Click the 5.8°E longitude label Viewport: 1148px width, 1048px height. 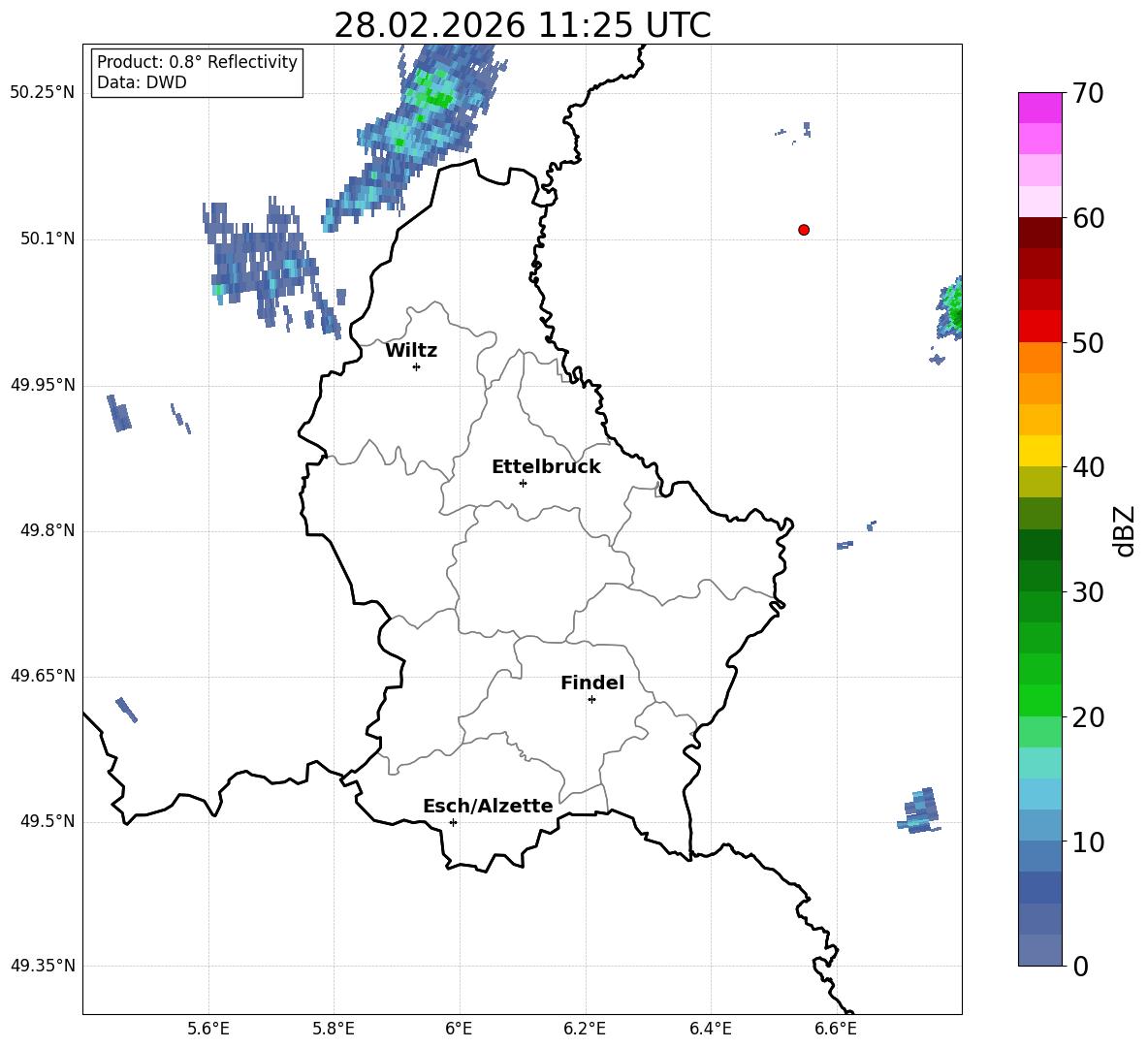click(x=334, y=1029)
